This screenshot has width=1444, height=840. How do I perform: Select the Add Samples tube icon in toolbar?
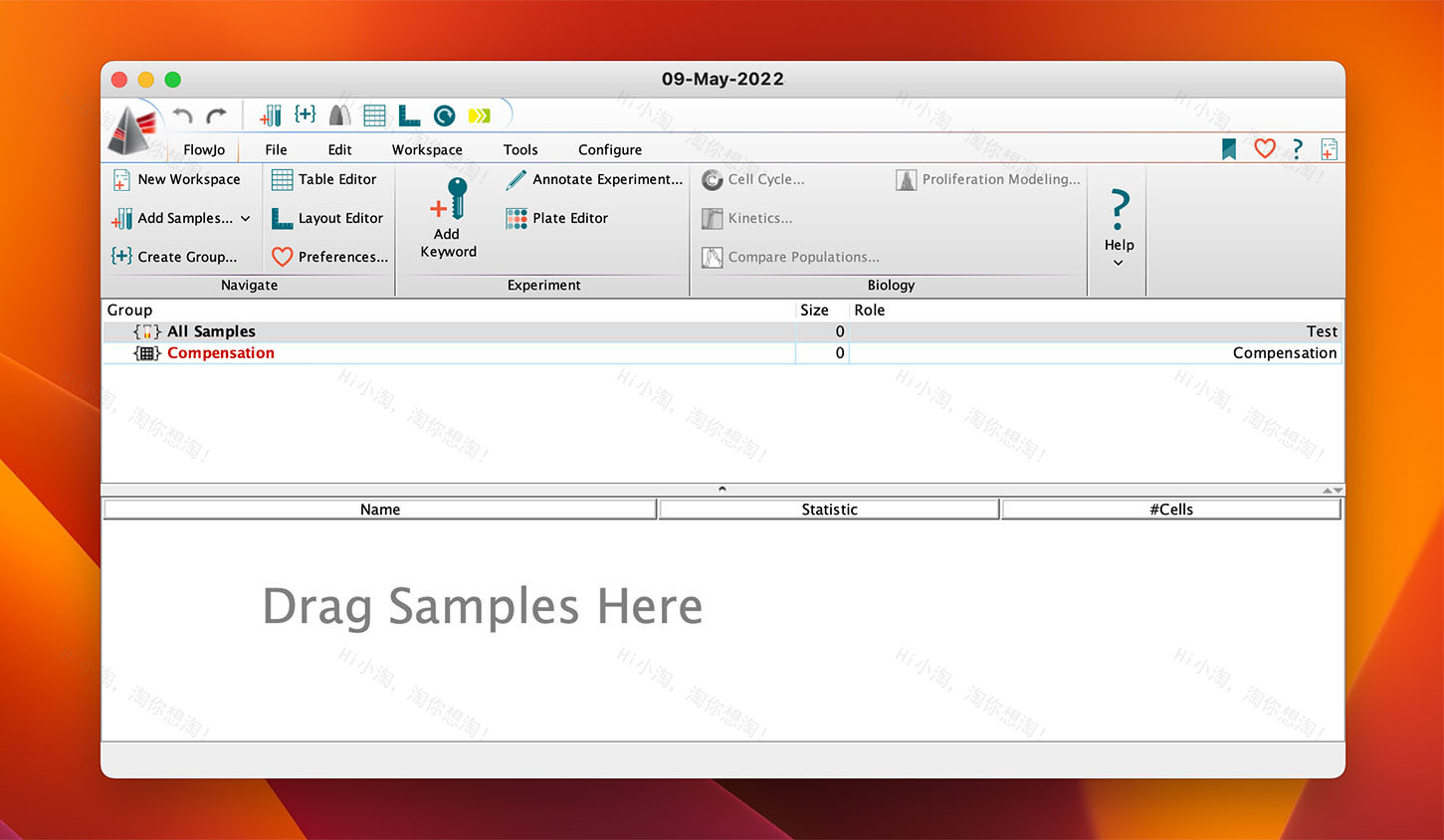pos(270,114)
